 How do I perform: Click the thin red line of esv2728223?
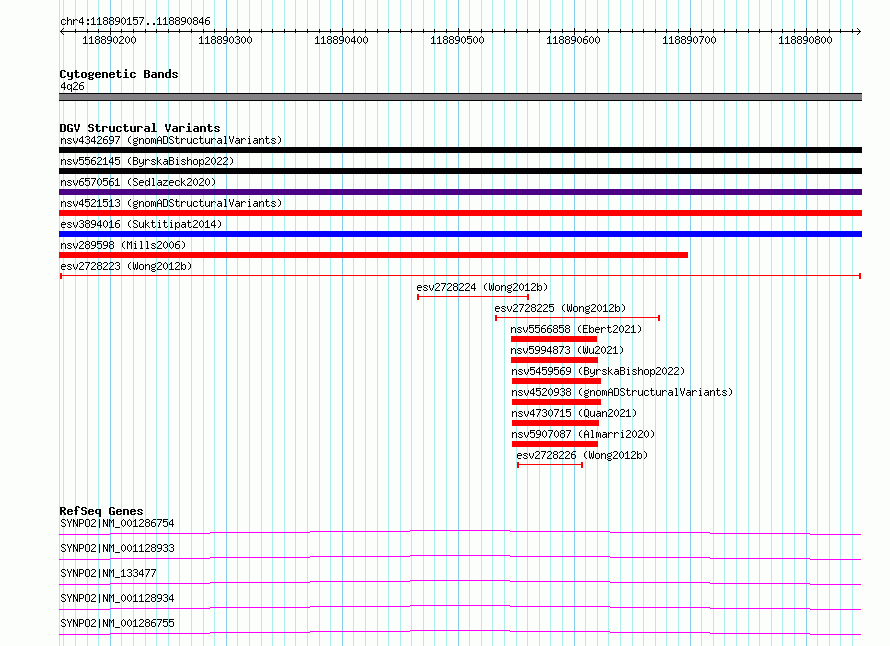point(460,276)
